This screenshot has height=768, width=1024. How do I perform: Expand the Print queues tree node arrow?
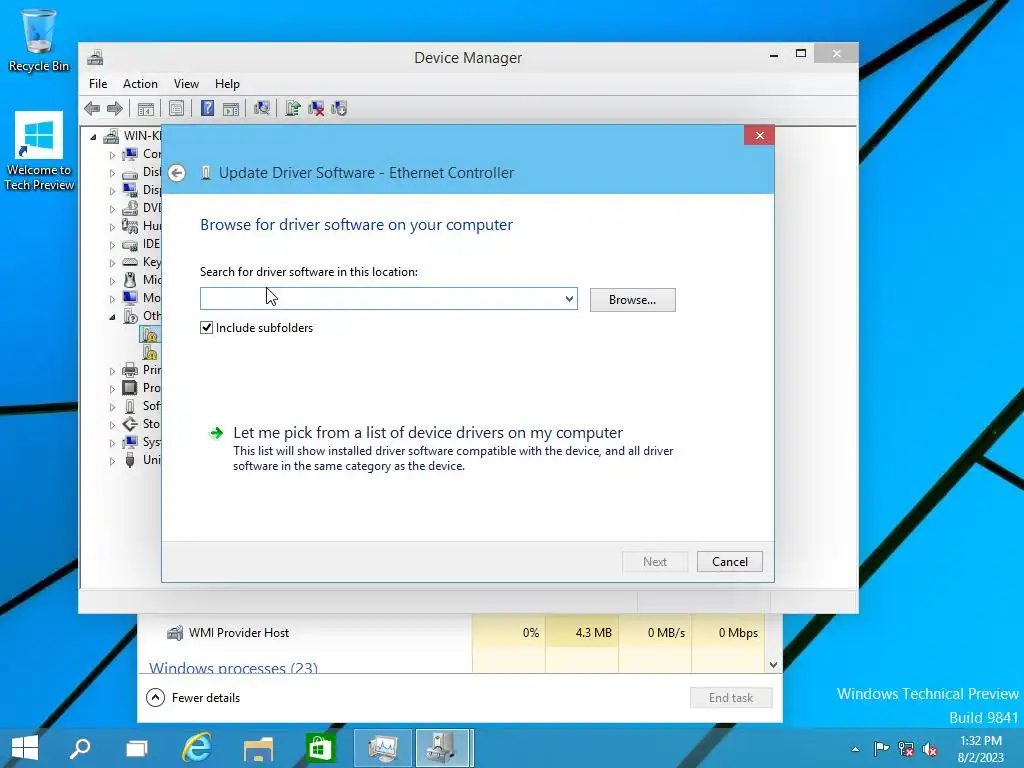[112, 371]
